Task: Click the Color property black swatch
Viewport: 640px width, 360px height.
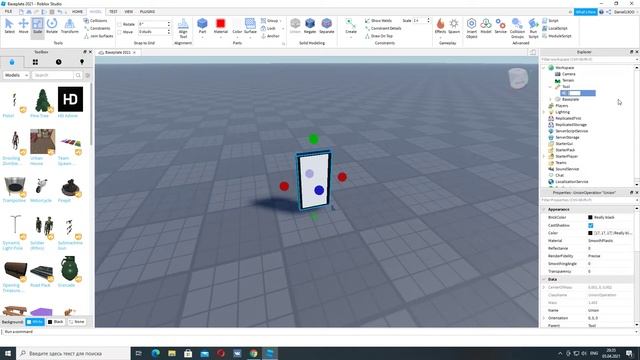Action: point(590,233)
